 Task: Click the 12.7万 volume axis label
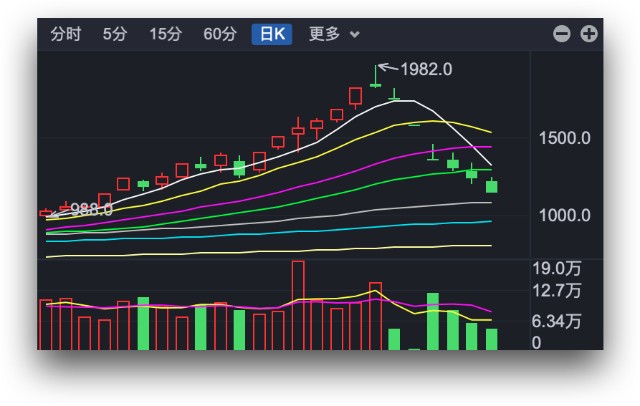556,291
